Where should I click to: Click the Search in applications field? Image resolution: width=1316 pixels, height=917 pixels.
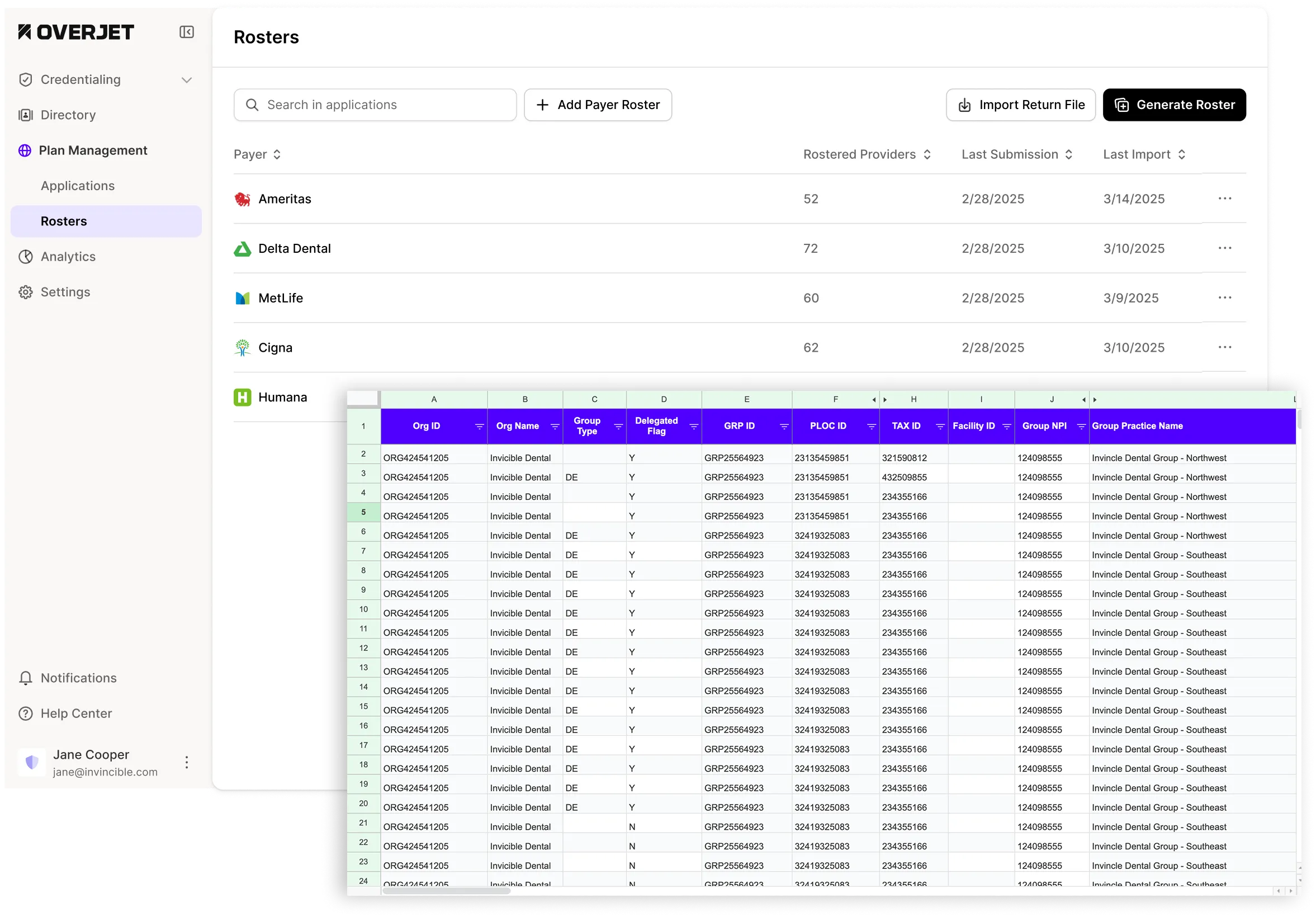(x=375, y=105)
